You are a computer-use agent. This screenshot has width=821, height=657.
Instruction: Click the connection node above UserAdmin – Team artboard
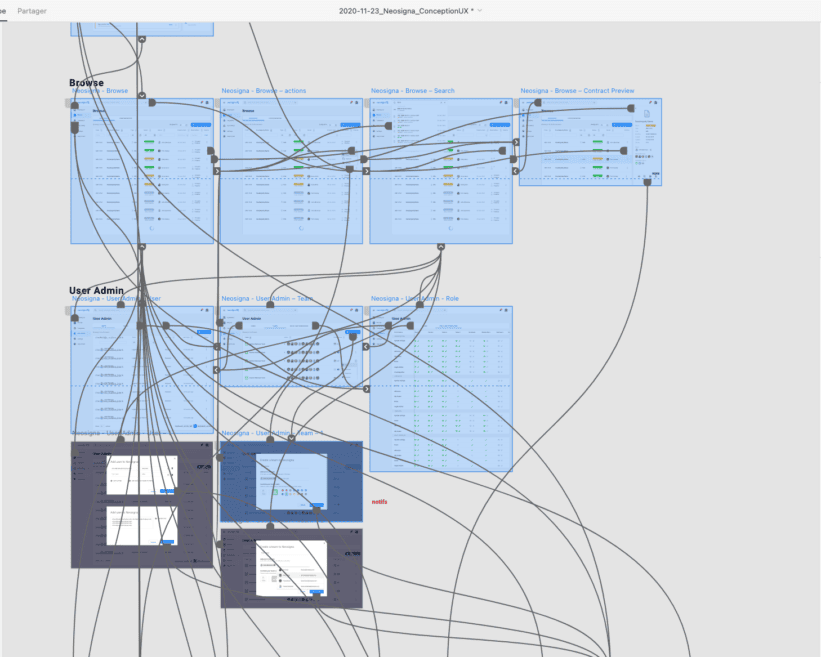[268, 306]
